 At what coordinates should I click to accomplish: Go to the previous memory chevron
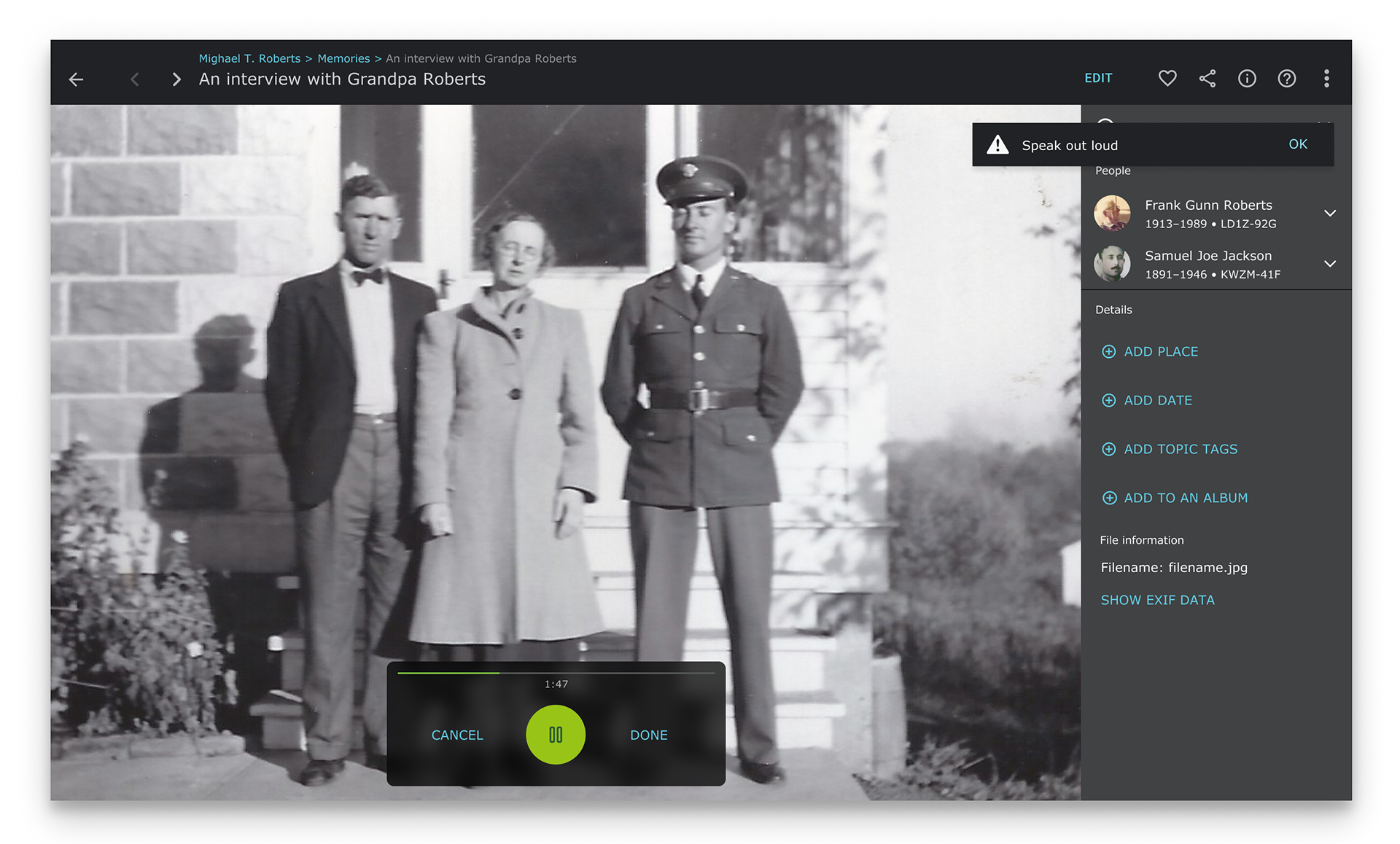pos(134,79)
